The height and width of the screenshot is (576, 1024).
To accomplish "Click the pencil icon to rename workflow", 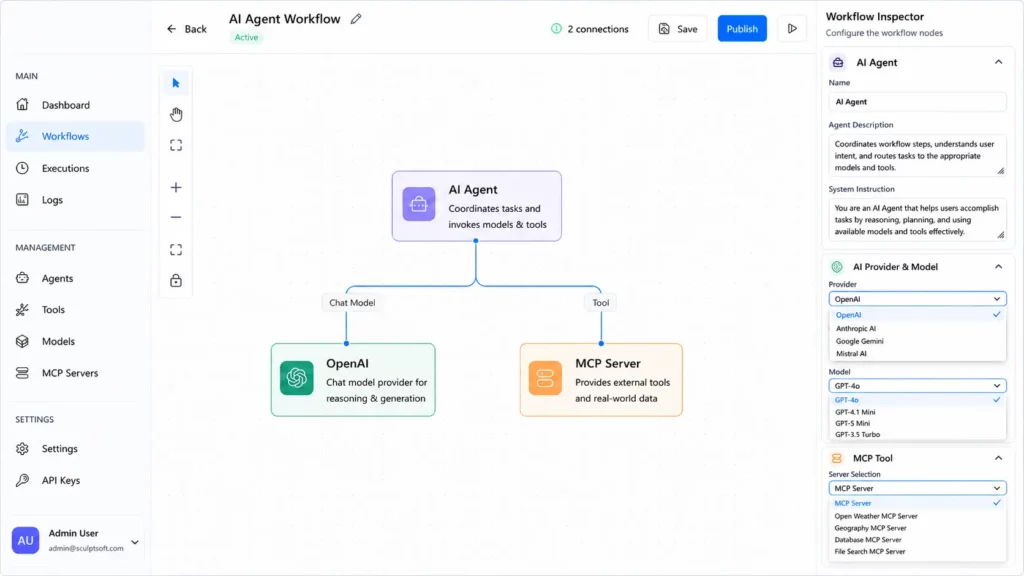I will click(356, 19).
